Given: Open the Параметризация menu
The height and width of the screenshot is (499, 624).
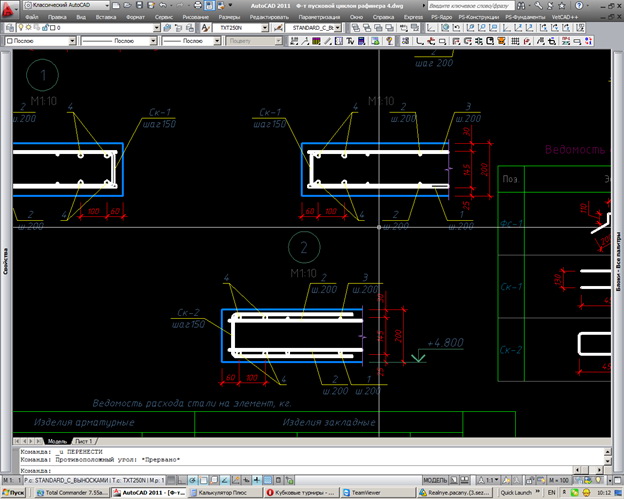Looking at the screenshot, I should coord(318,17).
